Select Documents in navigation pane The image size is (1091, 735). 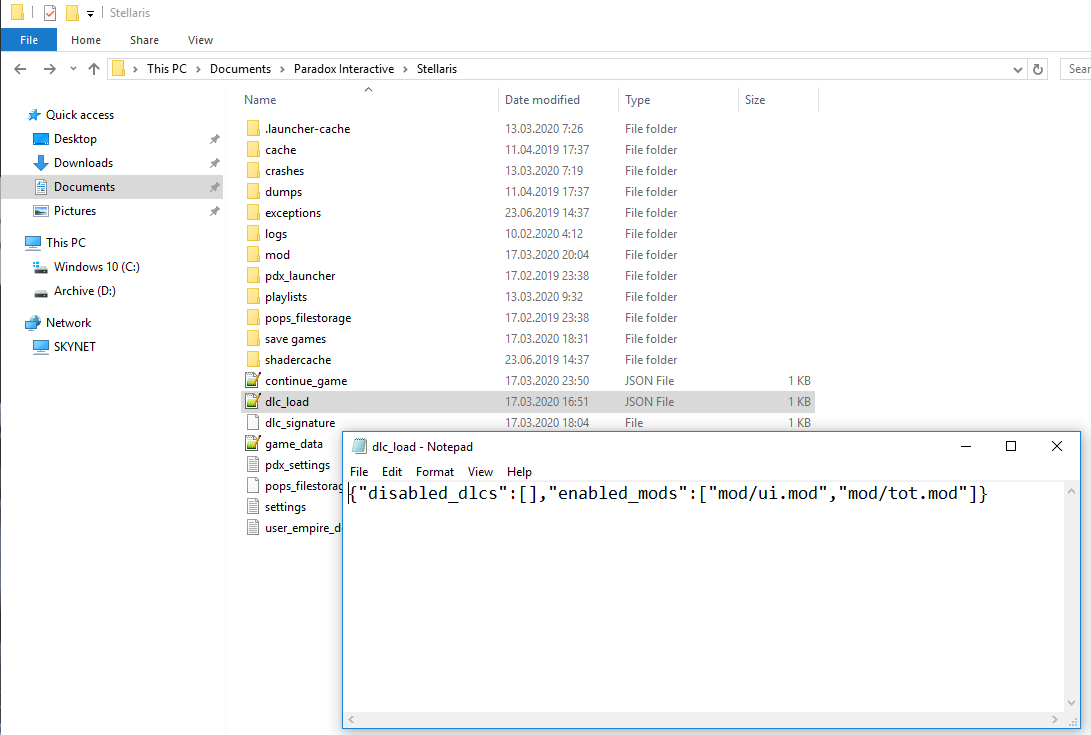click(84, 187)
